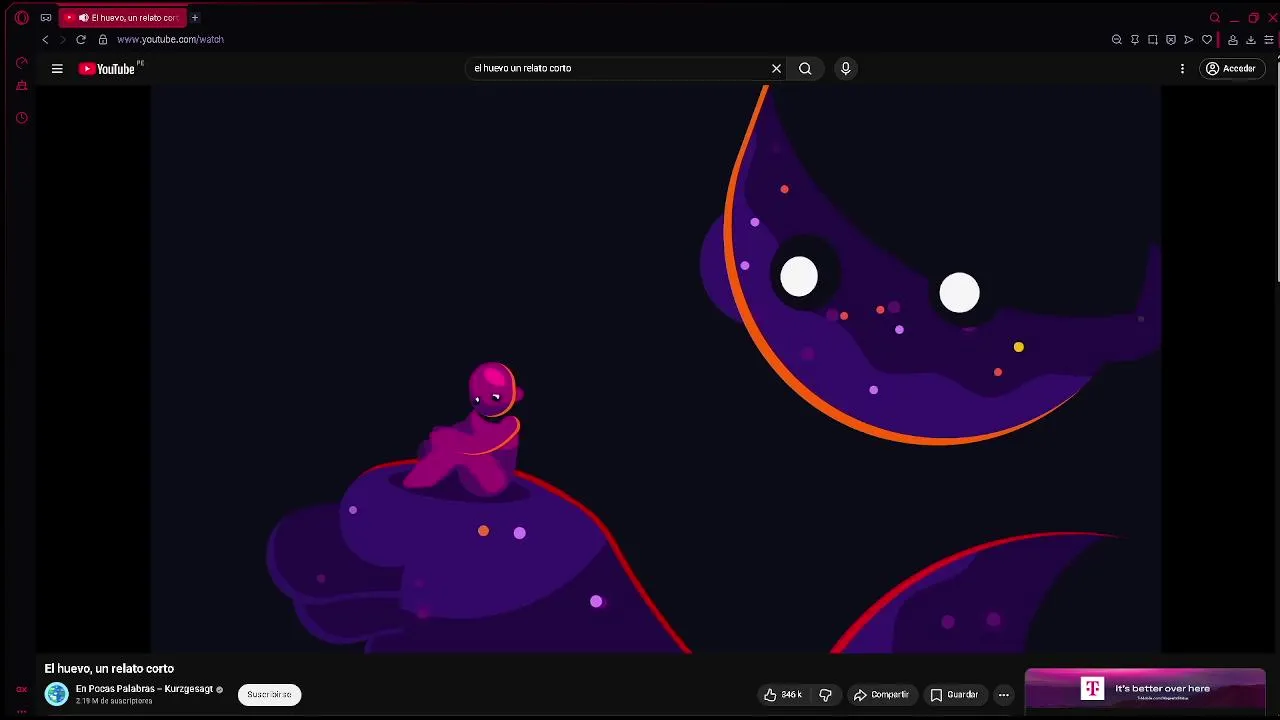Bookmark page with heart icon
Screen dimensions: 1280x720
[1207, 40]
